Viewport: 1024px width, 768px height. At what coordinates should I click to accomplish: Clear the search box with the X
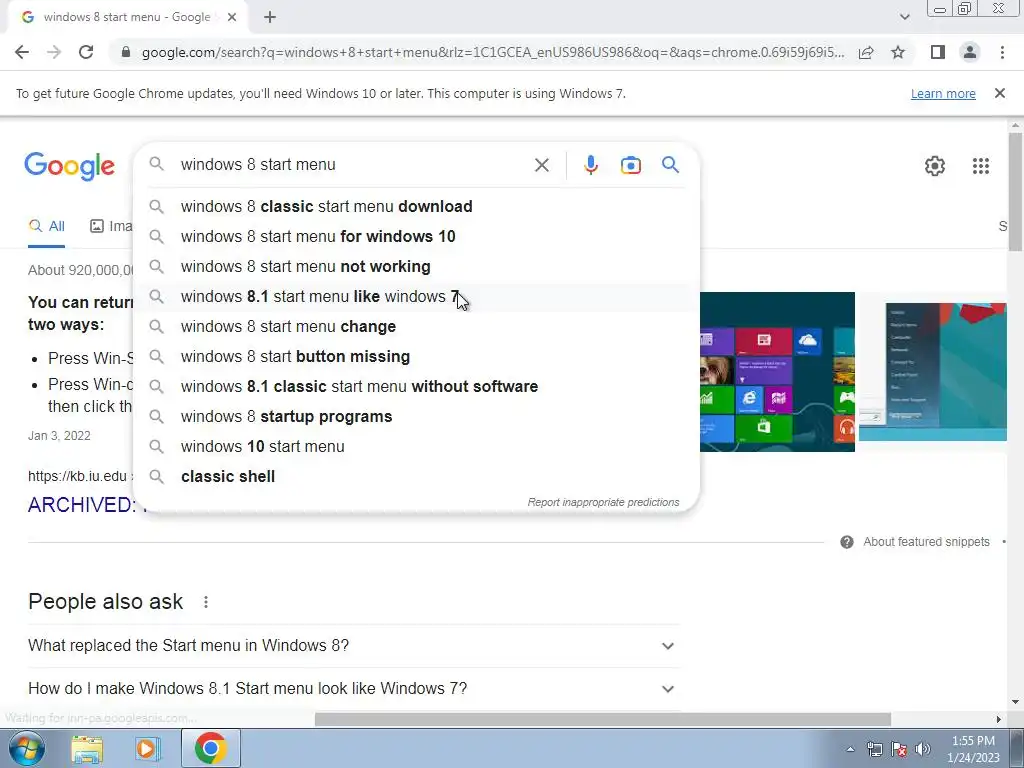pyautogui.click(x=541, y=165)
